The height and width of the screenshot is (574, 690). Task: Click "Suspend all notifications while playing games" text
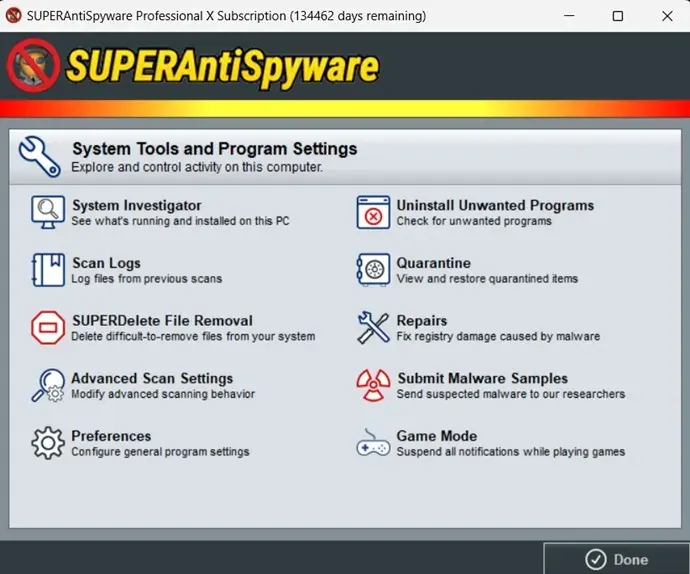[511, 452]
